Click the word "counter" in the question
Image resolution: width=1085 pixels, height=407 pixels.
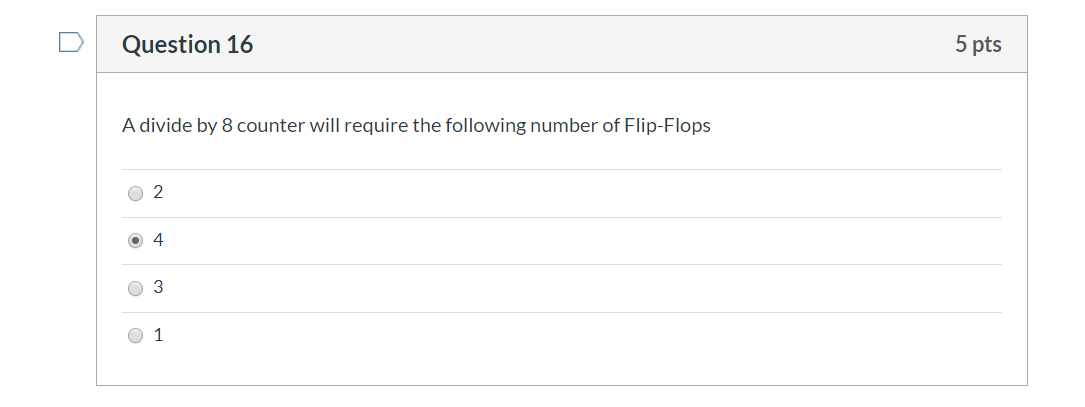[271, 126]
